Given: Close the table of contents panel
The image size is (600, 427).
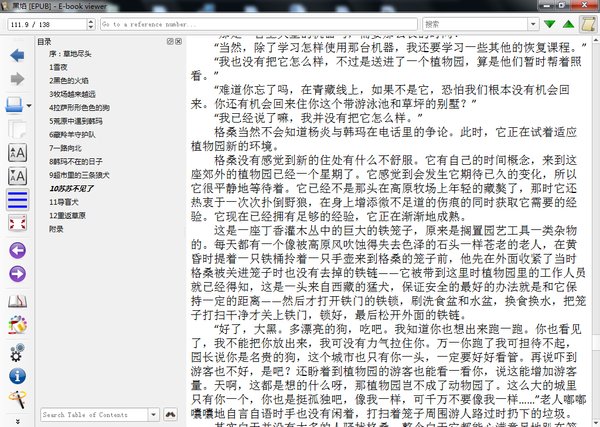Looking at the screenshot, I should click(x=178, y=41).
